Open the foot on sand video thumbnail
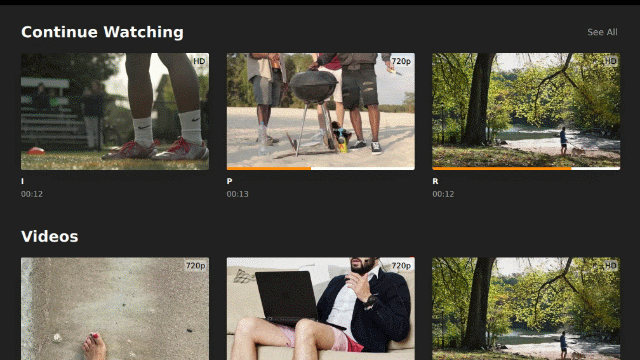The image size is (640, 360). 115,309
